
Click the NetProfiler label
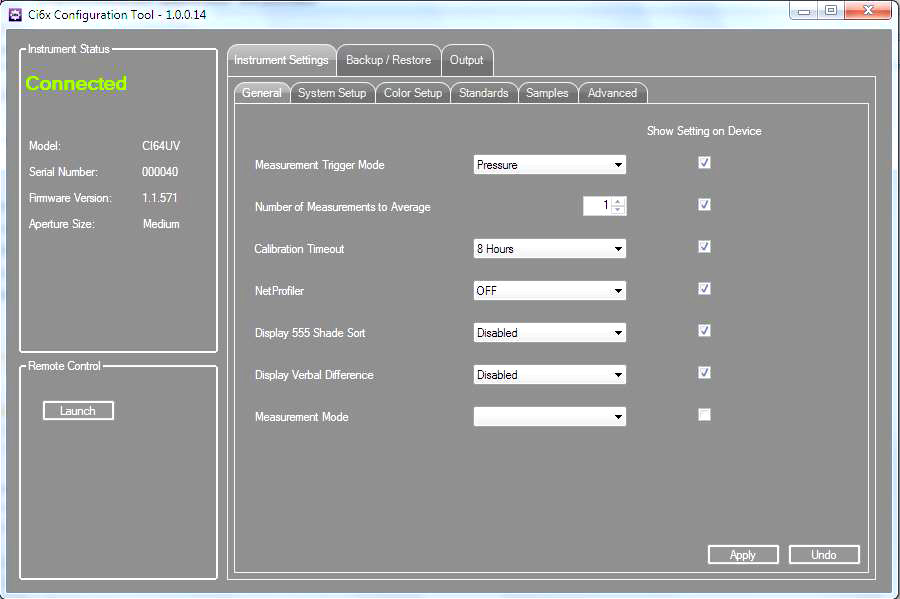click(x=280, y=291)
